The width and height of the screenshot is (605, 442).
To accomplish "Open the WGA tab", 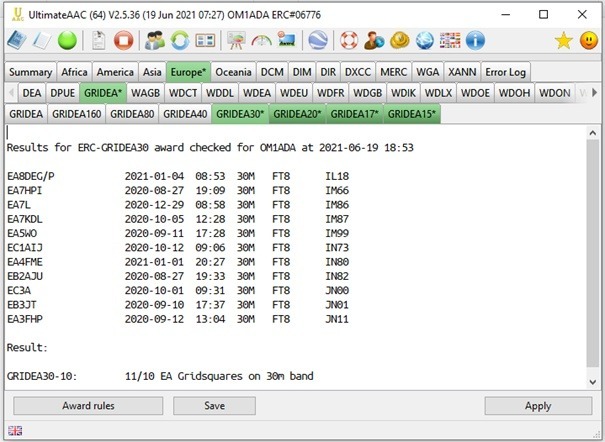I will point(428,72).
